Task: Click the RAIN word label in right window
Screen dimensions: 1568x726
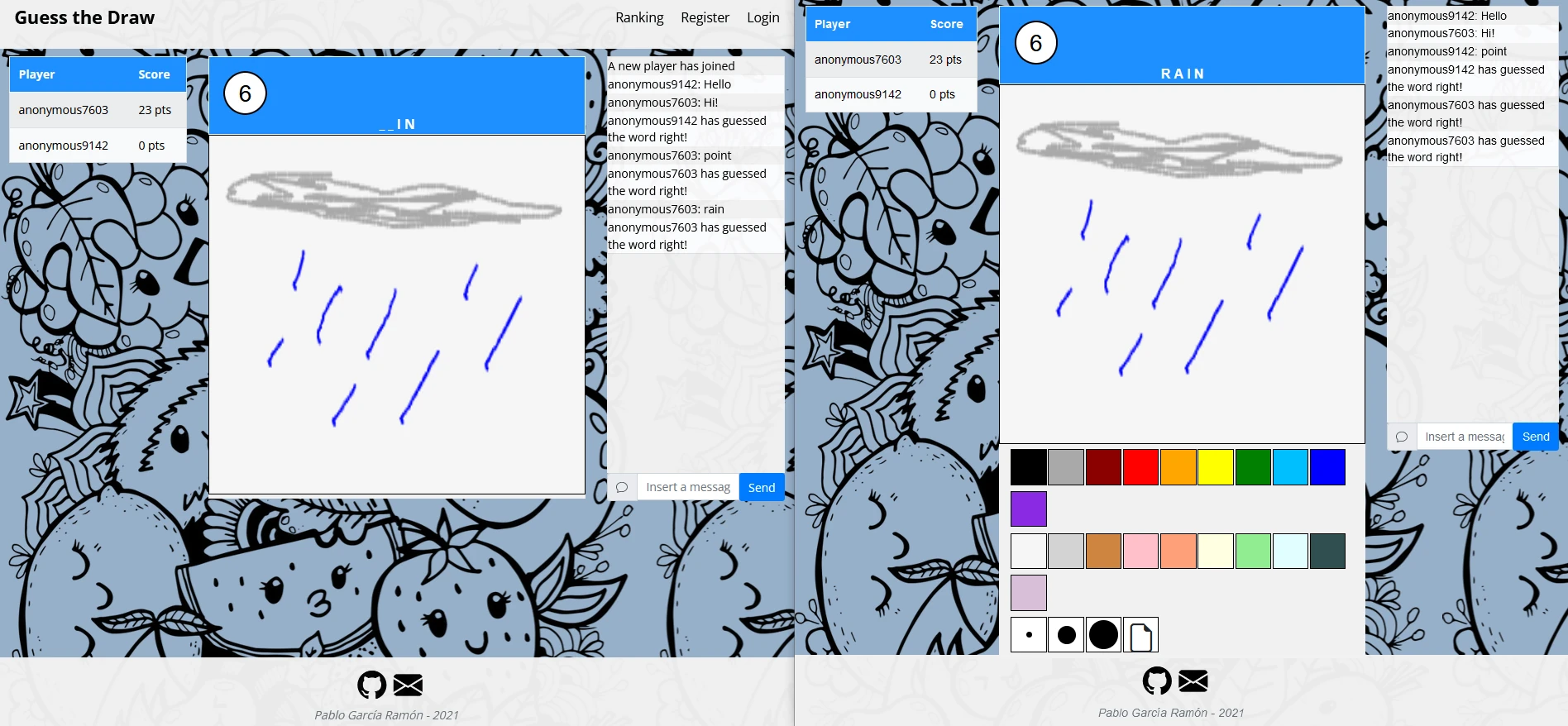Action: (x=1183, y=74)
